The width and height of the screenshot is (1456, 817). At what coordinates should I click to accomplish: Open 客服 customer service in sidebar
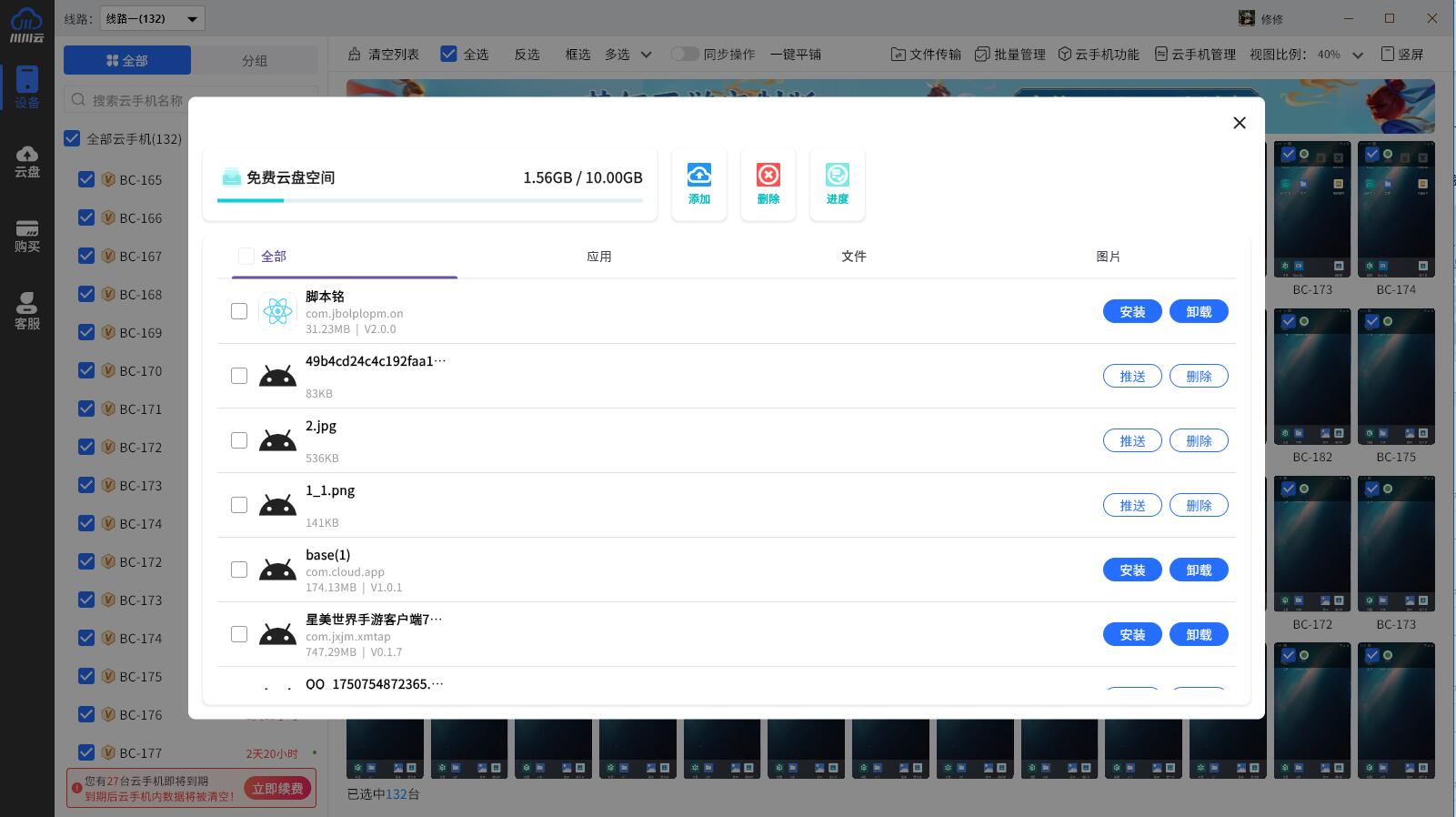point(27,311)
